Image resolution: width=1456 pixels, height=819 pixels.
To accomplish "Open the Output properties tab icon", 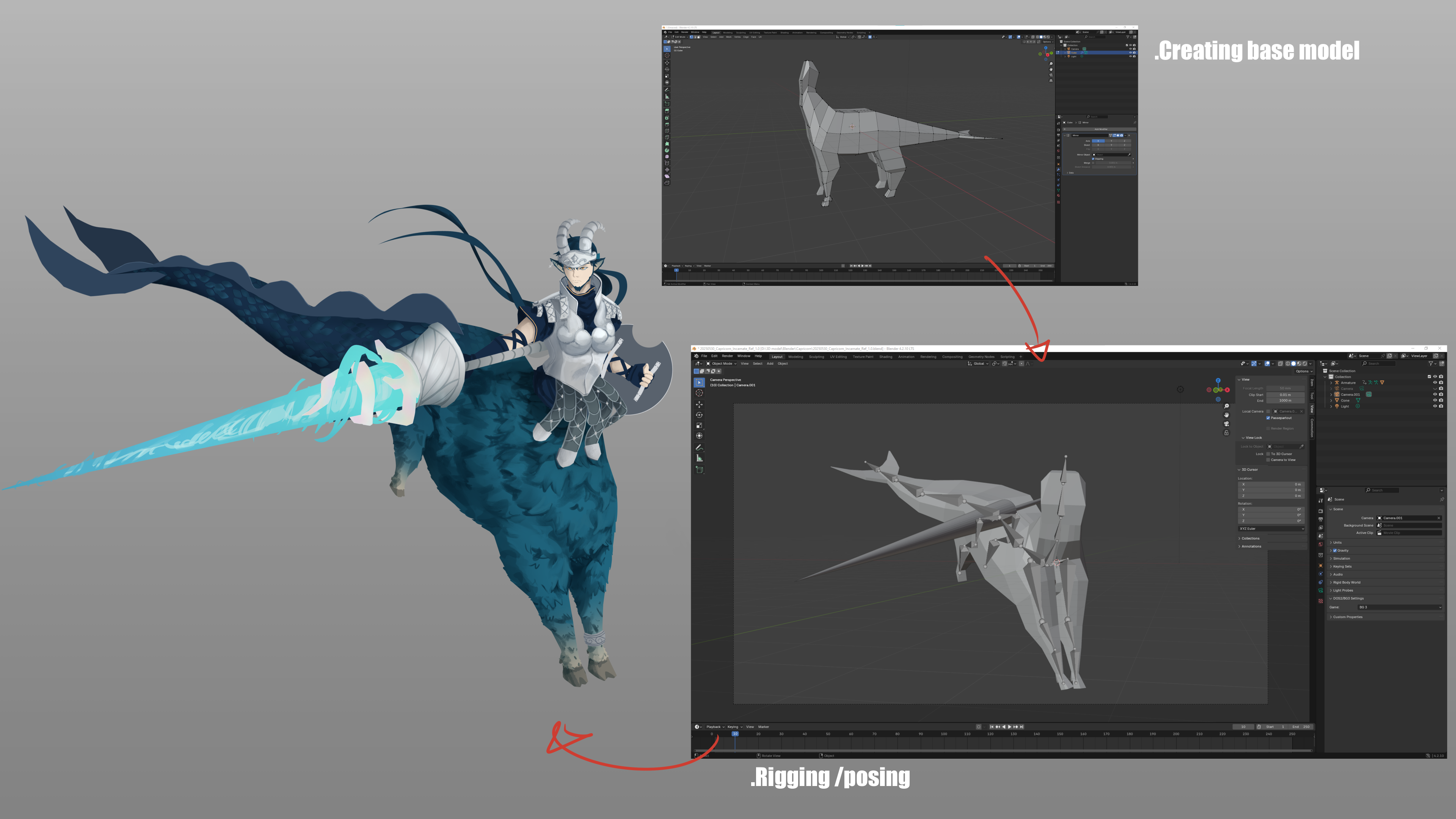I will [x=1320, y=519].
